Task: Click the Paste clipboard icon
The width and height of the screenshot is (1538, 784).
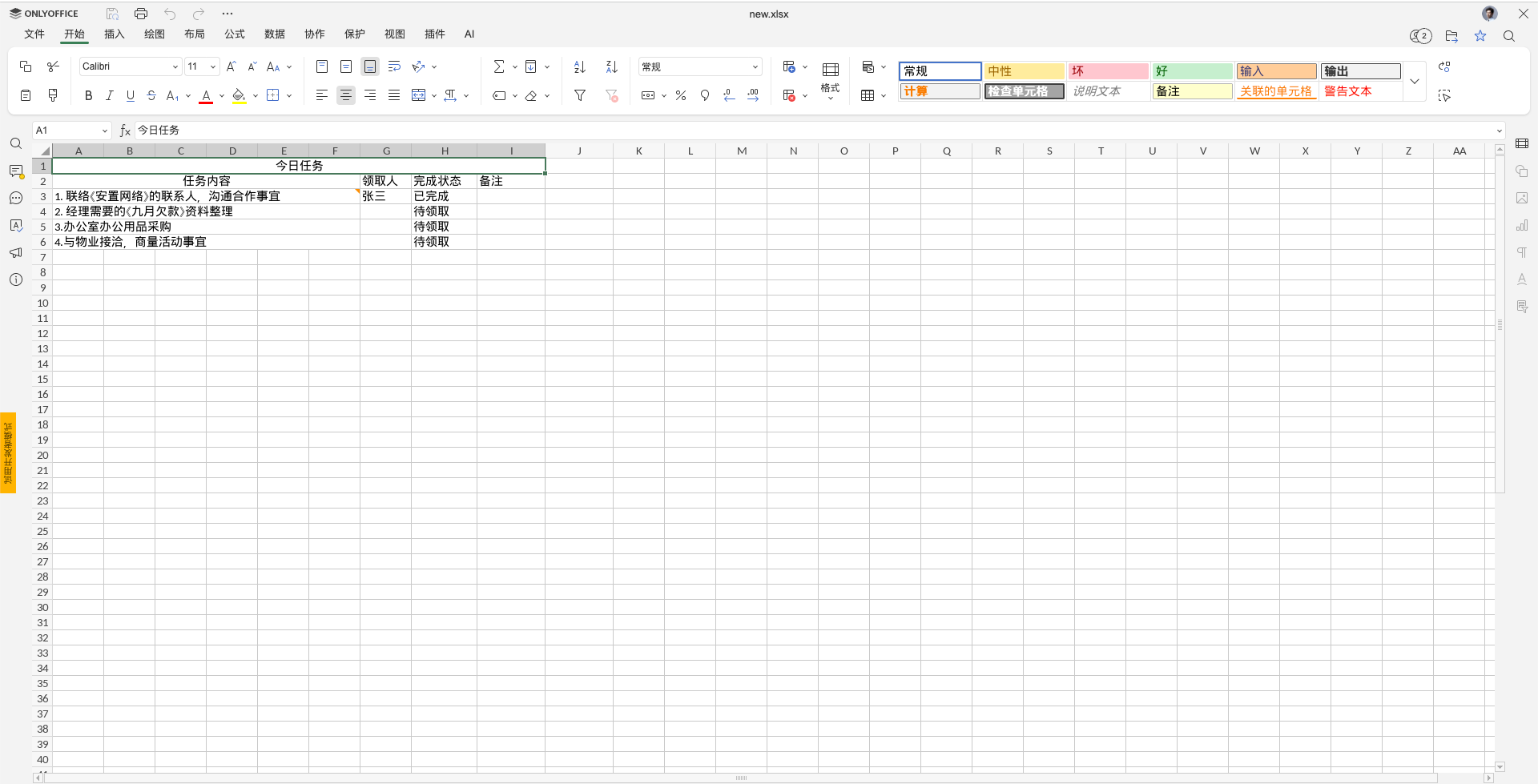Action: click(26, 95)
